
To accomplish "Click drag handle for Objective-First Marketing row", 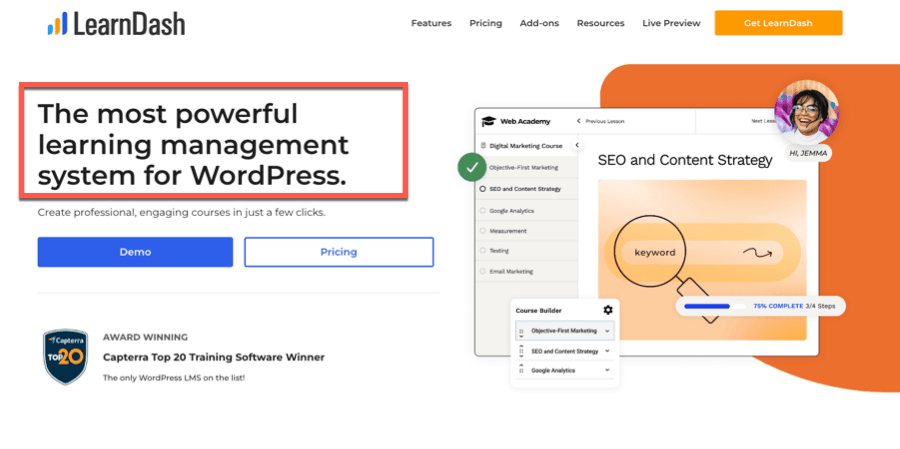I will pyautogui.click(x=521, y=332).
